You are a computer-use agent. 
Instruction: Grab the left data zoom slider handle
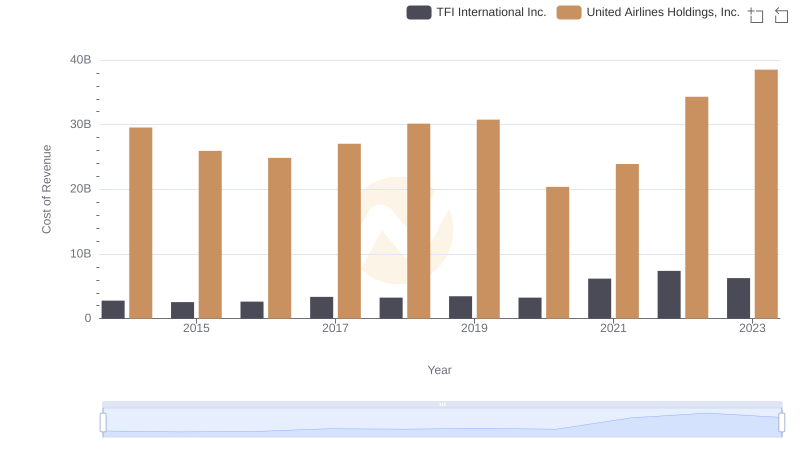(103, 423)
